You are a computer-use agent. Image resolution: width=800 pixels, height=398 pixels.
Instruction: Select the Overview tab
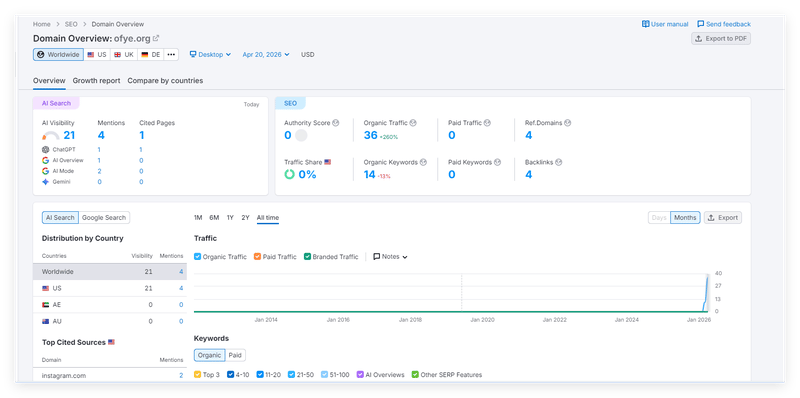coord(49,81)
